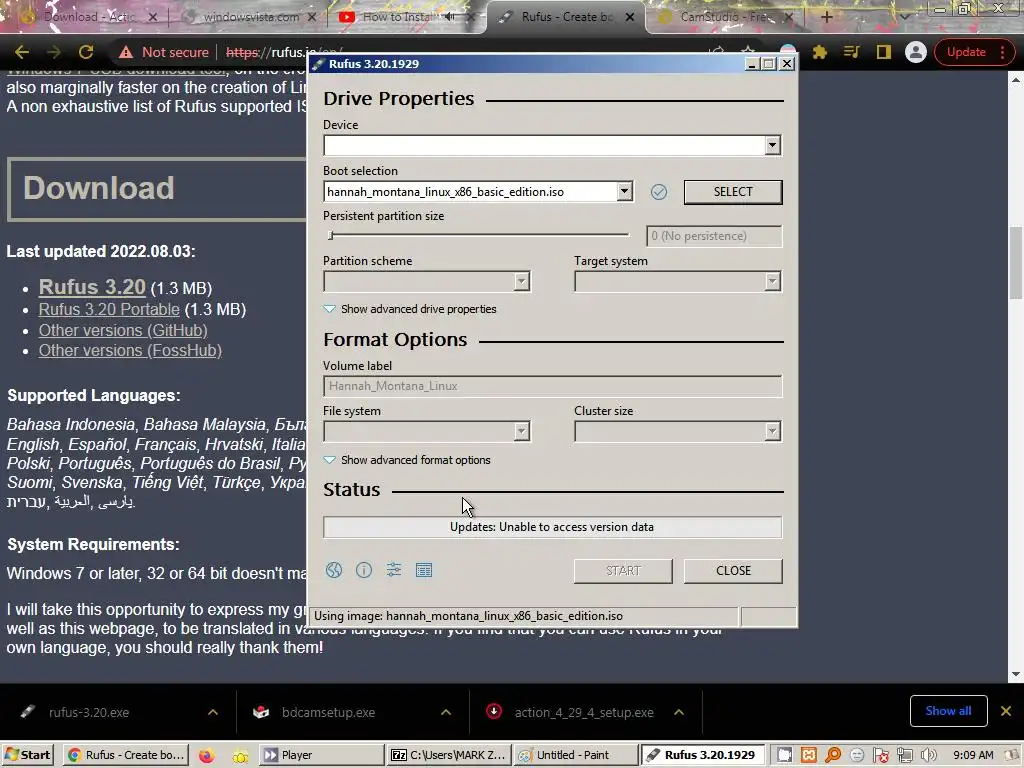
Task: Switch to the 7-Zip C:\Users taskbar window
Action: tap(449, 756)
